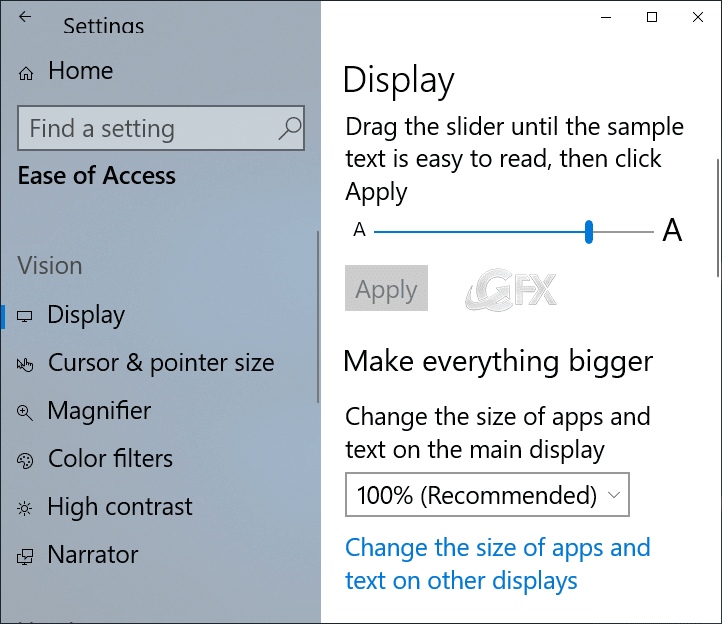Open the 100% (Recommended) scaling dropdown
722x624 pixels.
click(x=487, y=495)
